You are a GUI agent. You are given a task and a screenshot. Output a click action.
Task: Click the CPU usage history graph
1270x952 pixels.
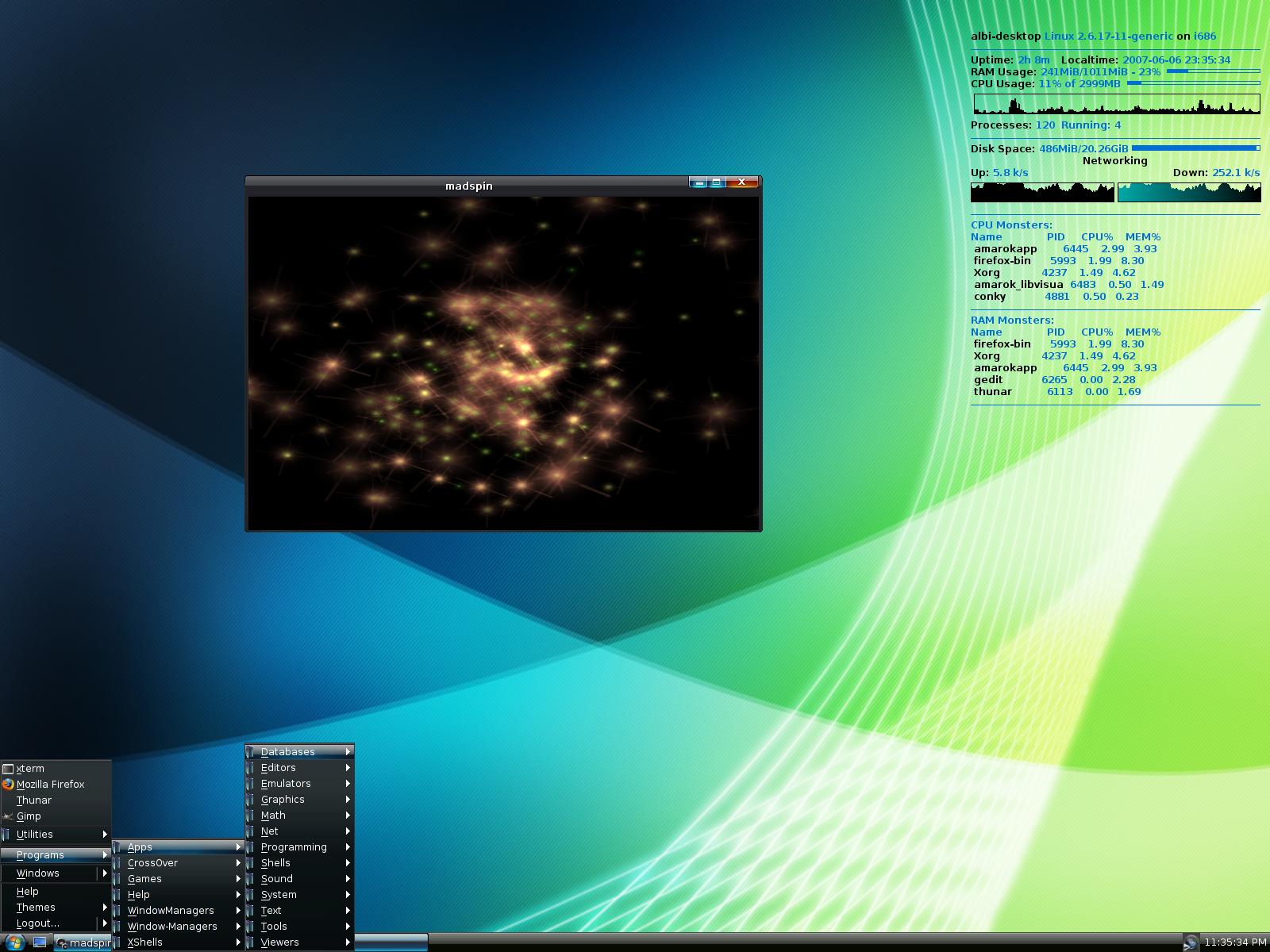(1117, 104)
